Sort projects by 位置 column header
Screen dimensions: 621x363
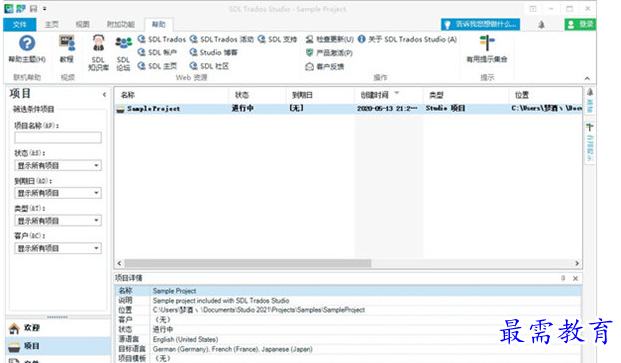[x=545, y=95]
